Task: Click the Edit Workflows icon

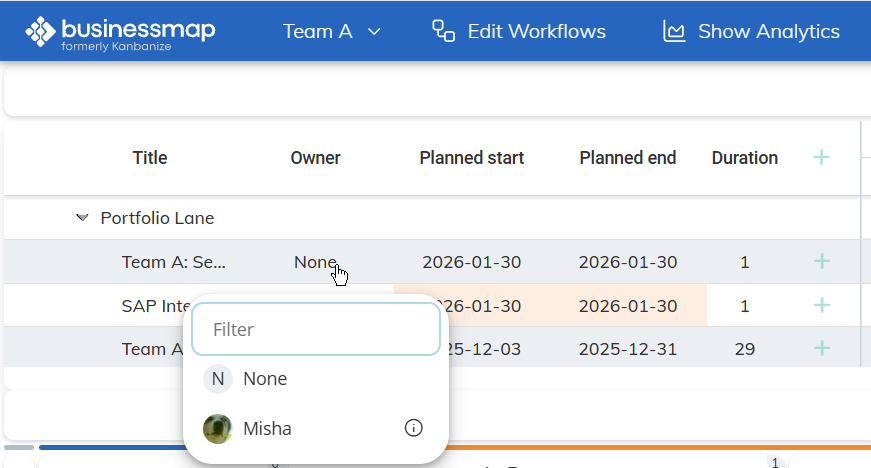Action: 443,31
